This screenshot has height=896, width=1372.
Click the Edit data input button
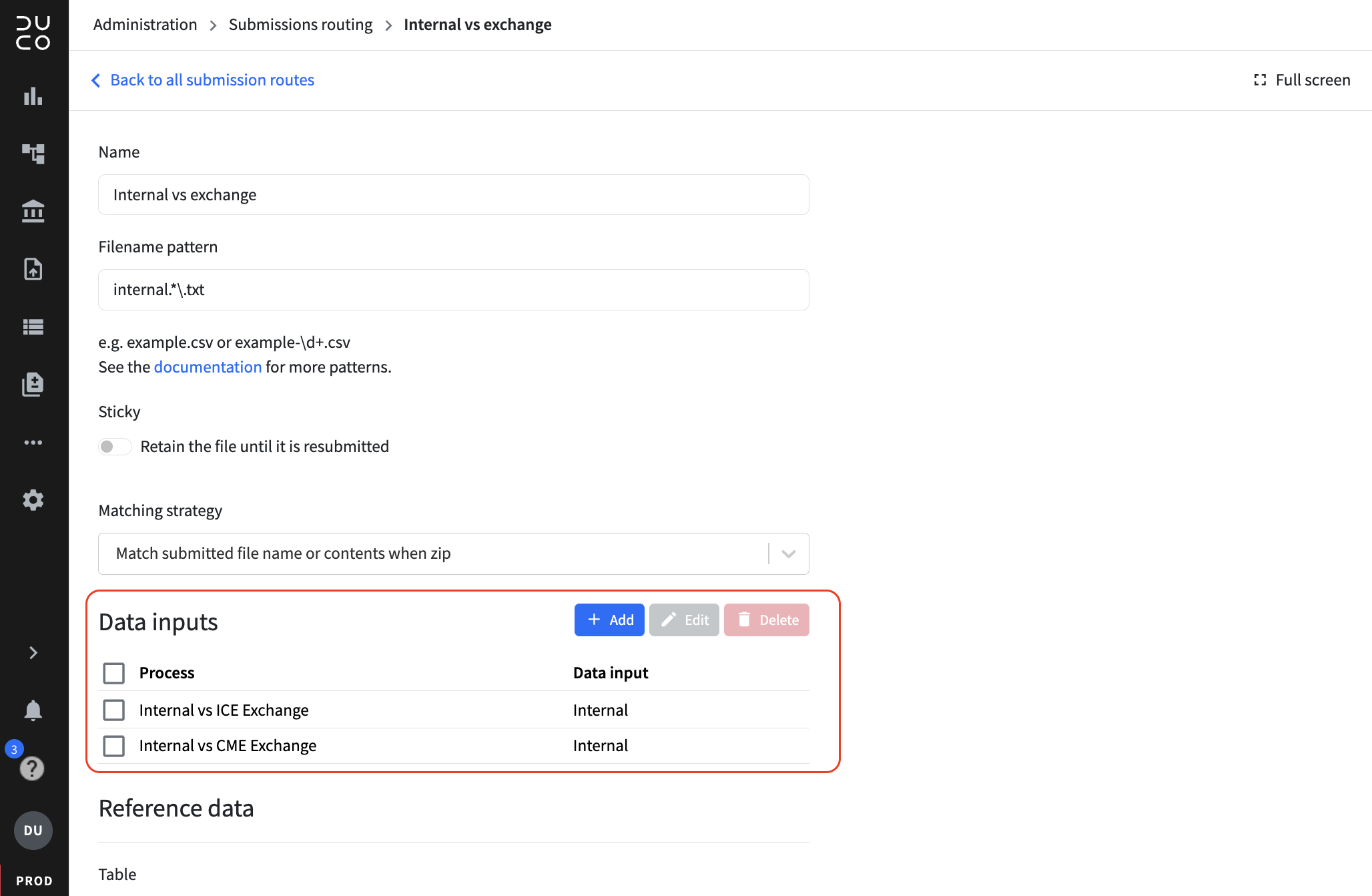pyautogui.click(x=683, y=620)
